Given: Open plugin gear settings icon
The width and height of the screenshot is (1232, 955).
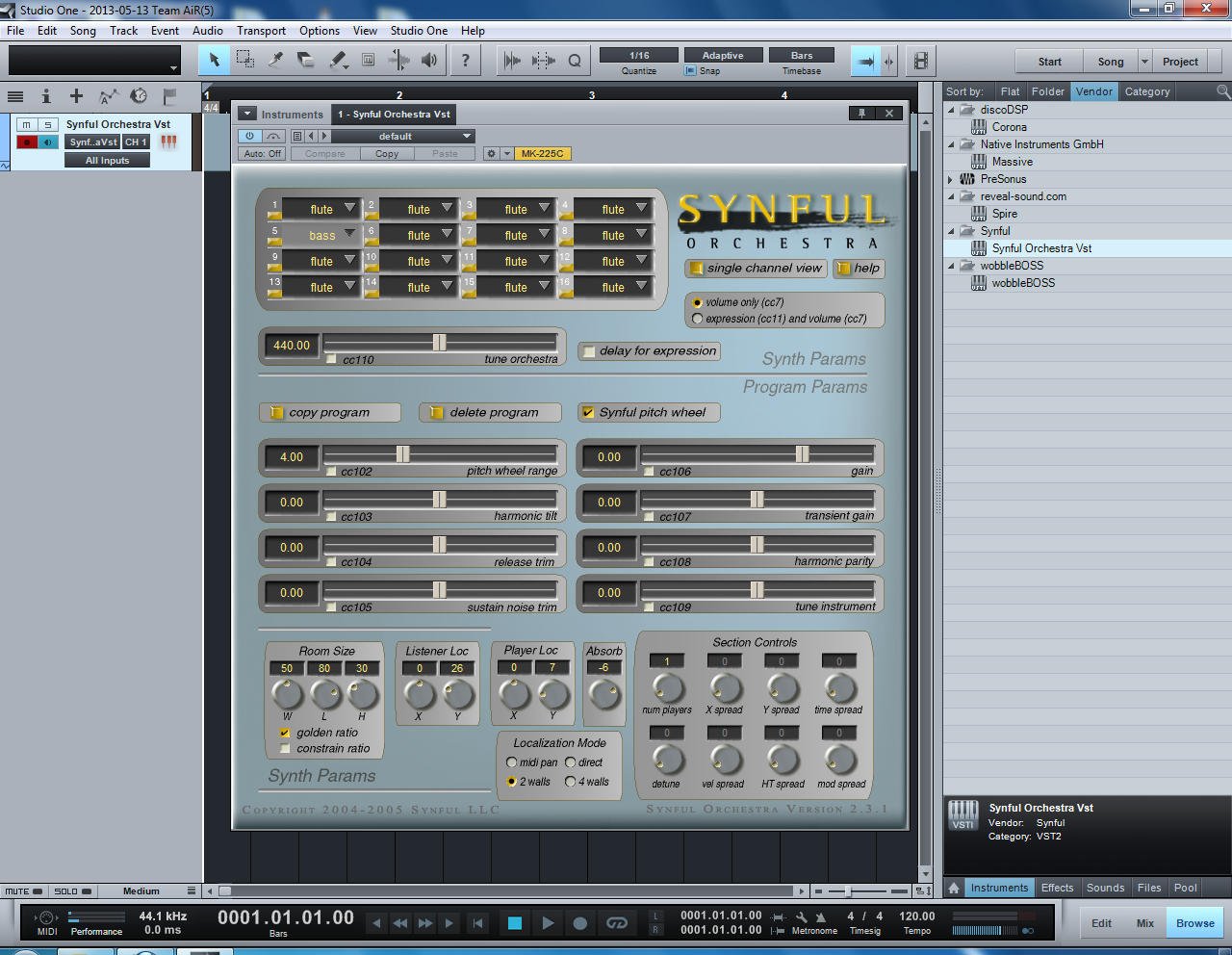Looking at the screenshot, I should [x=491, y=153].
